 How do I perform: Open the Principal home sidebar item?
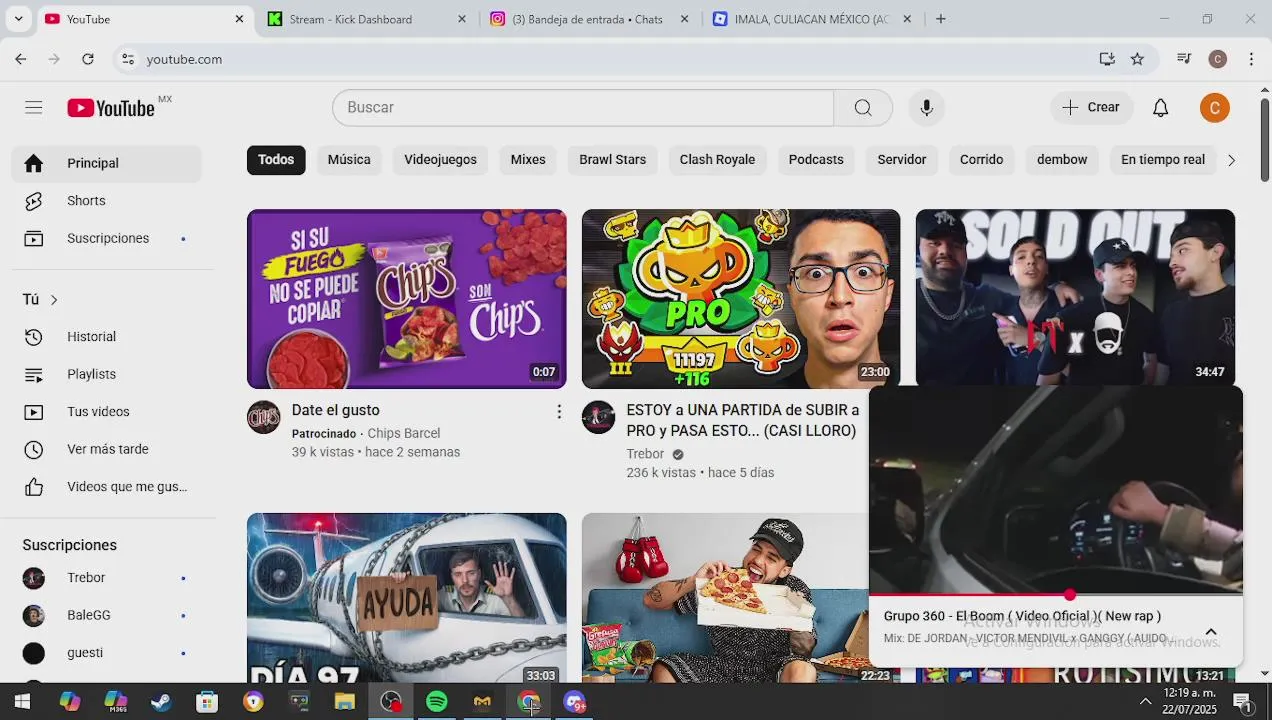(107, 163)
